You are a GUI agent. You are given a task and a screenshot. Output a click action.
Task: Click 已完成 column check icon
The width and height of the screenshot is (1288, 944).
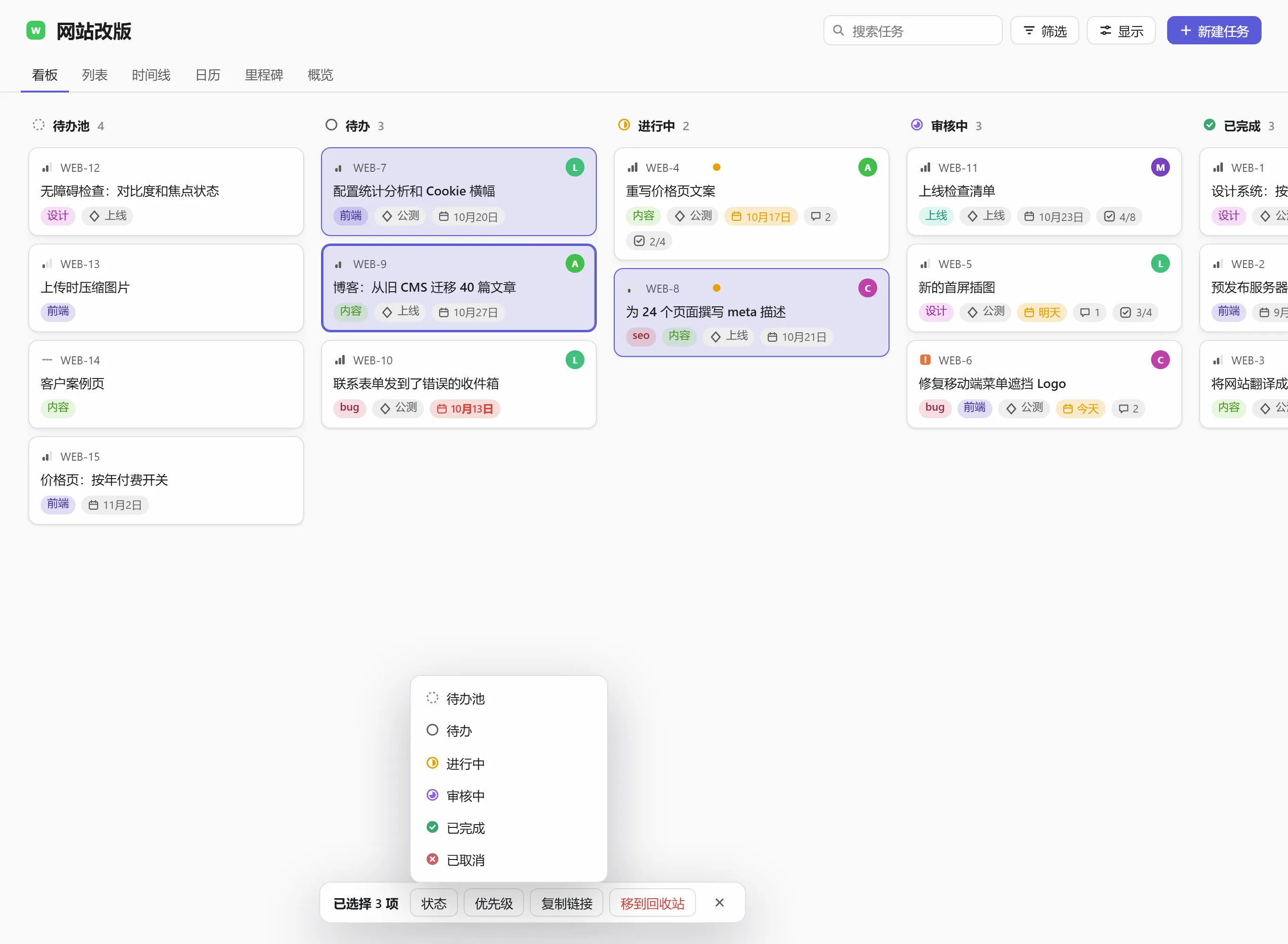pyautogui.click(x=1209, y=125)
